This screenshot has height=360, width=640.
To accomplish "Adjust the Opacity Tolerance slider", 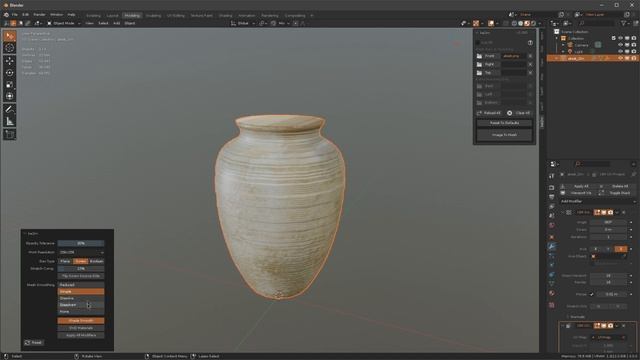I will pos(81,243).
